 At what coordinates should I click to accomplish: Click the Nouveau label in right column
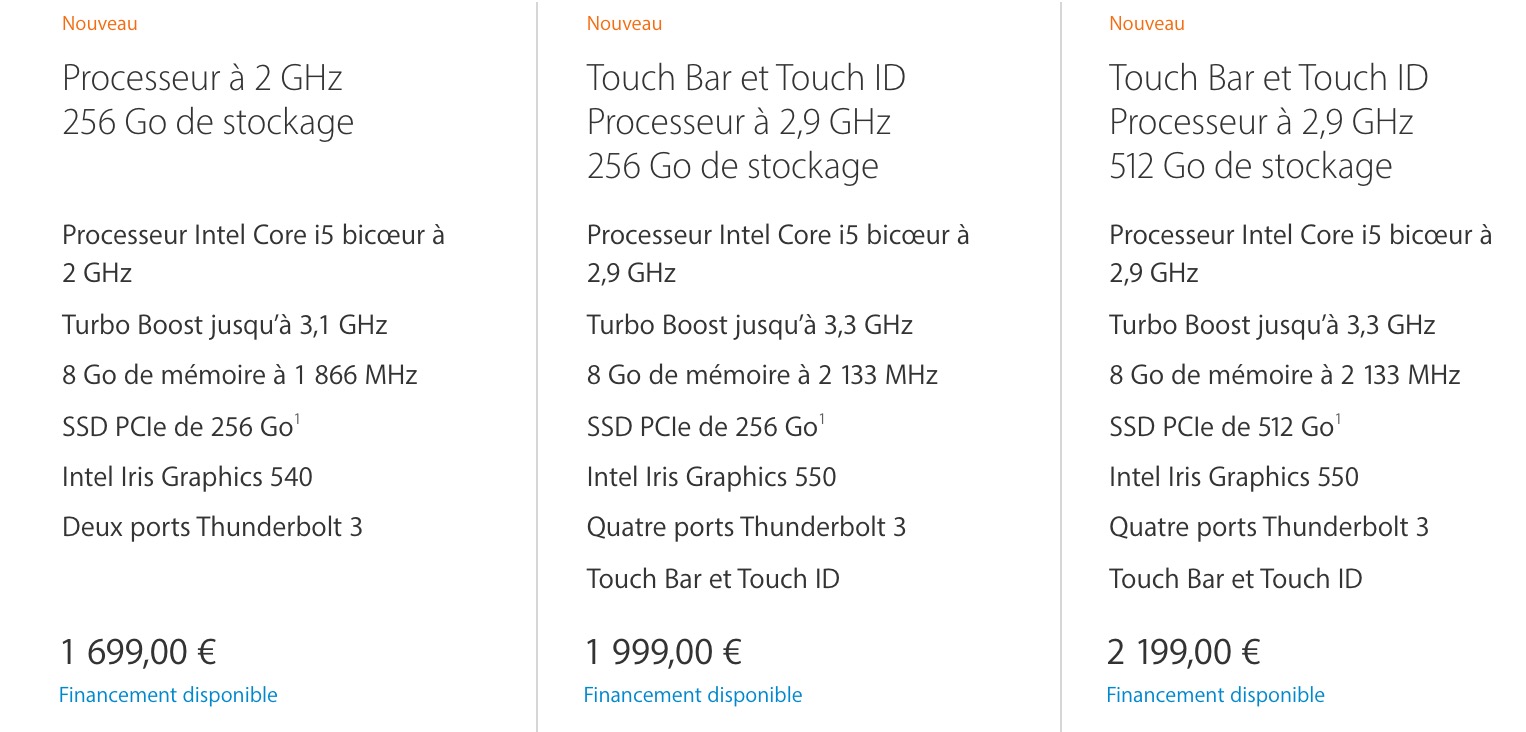(1146, 23)
